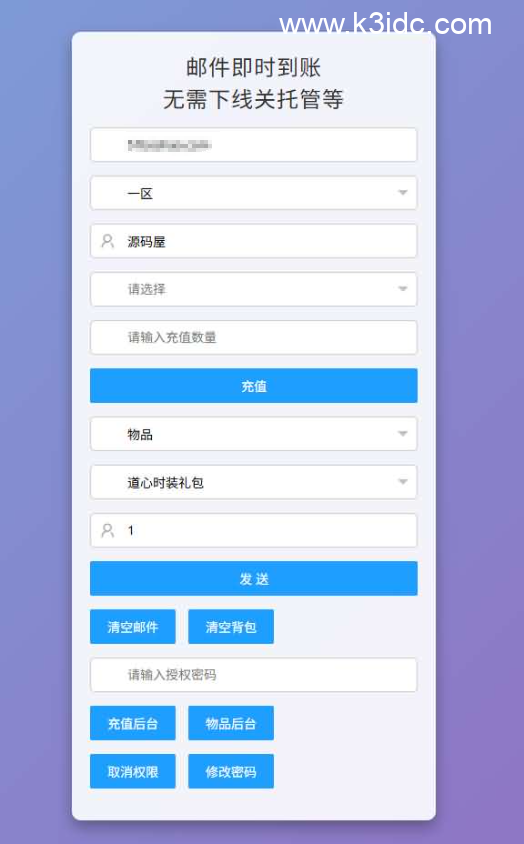Open the 物品后台 button

231,723
